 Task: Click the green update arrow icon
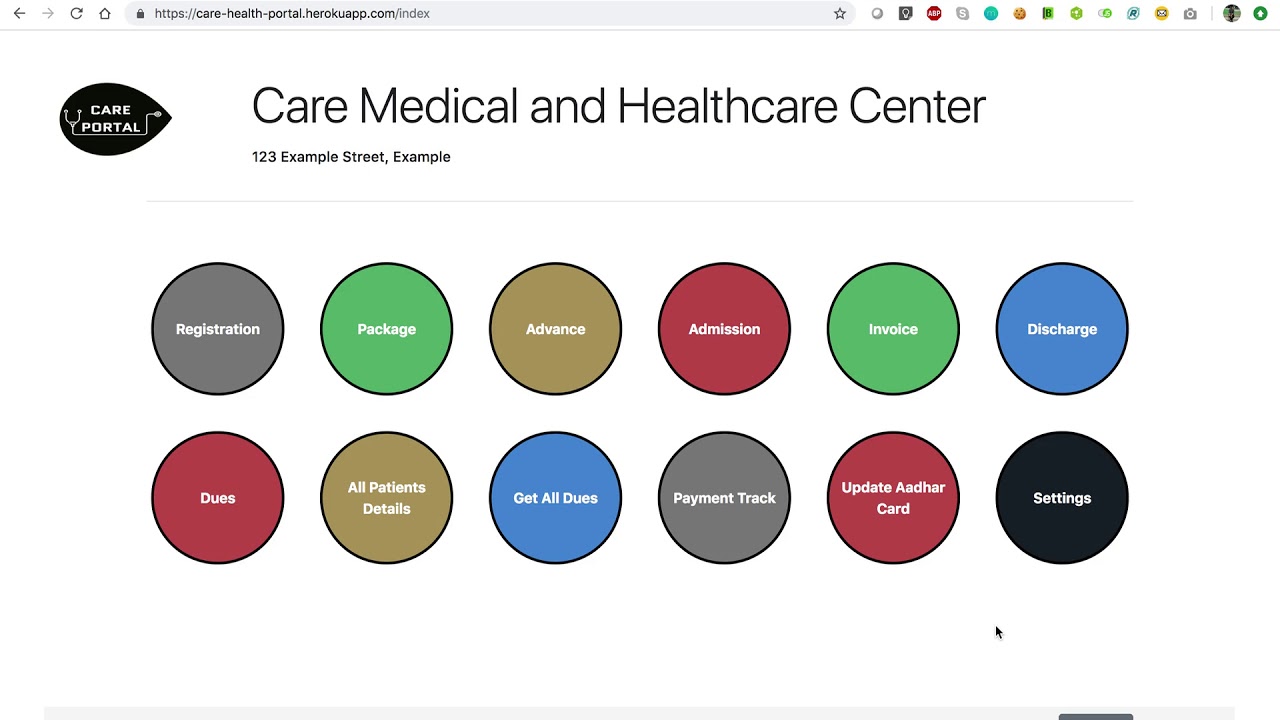1260,14
